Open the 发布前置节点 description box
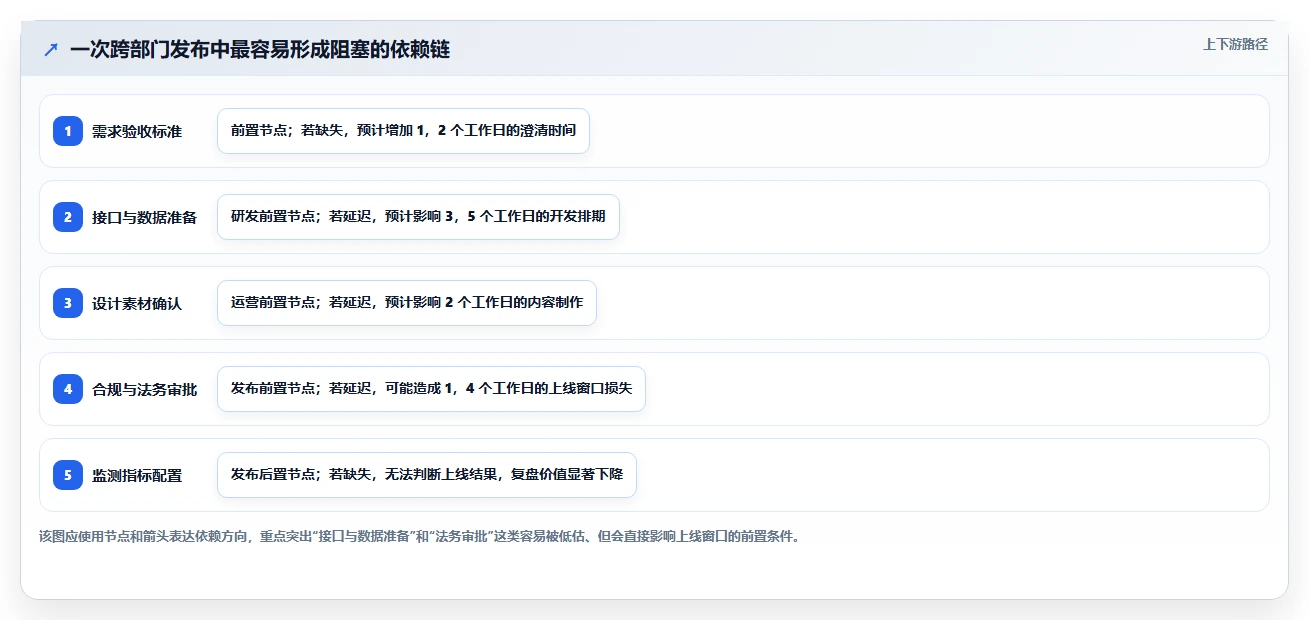1309x620 pixels. [431, 389]
